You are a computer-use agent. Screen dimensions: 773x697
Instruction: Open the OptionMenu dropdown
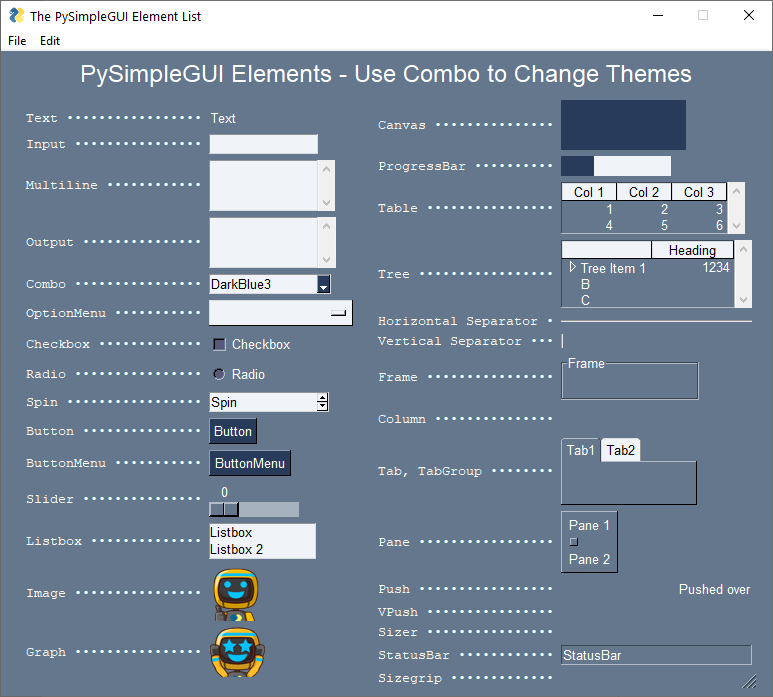pos(339,314)
